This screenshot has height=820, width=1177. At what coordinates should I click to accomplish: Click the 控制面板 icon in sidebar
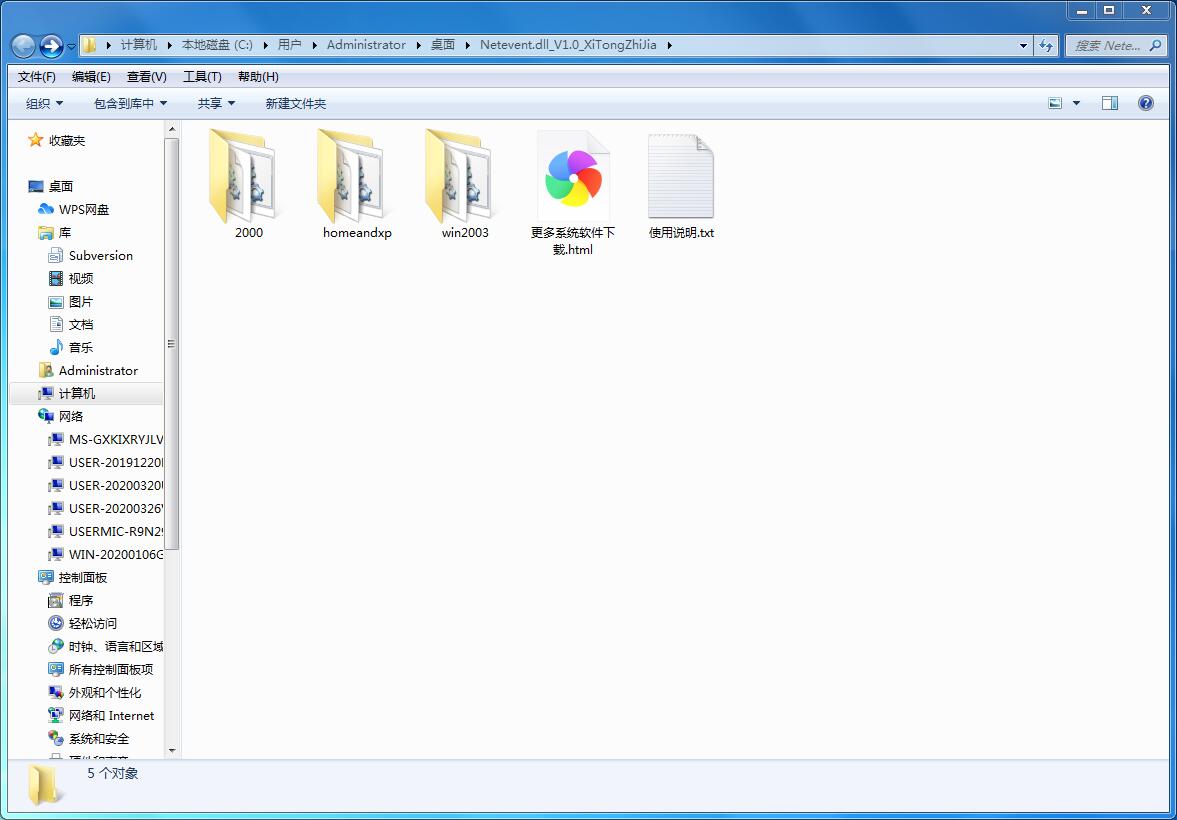[x=46, y=577]
